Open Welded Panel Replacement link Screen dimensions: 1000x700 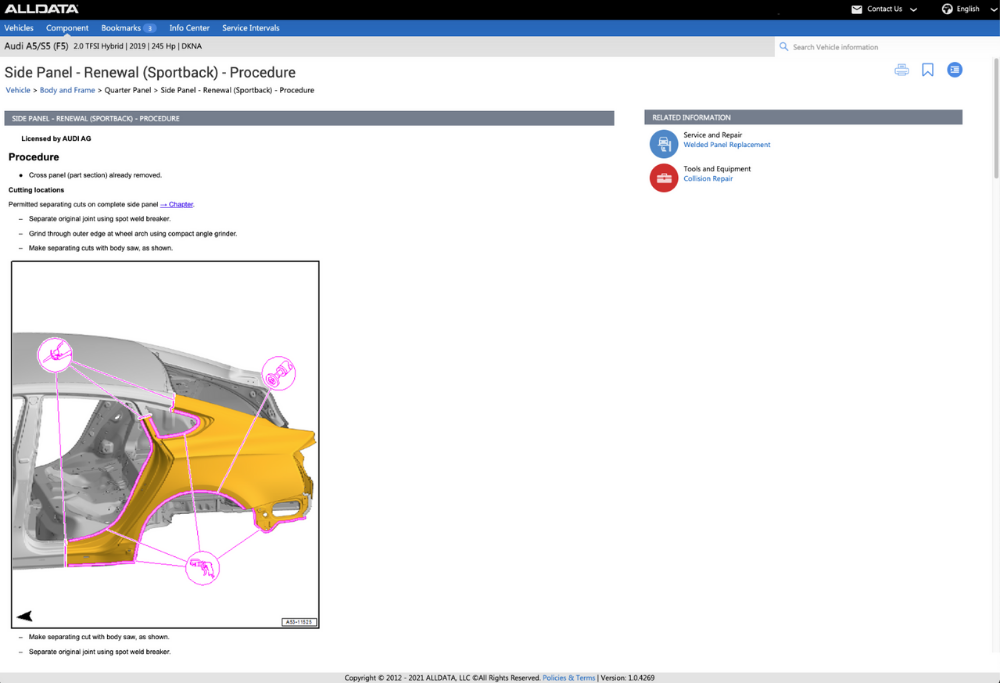click(726, 145)
